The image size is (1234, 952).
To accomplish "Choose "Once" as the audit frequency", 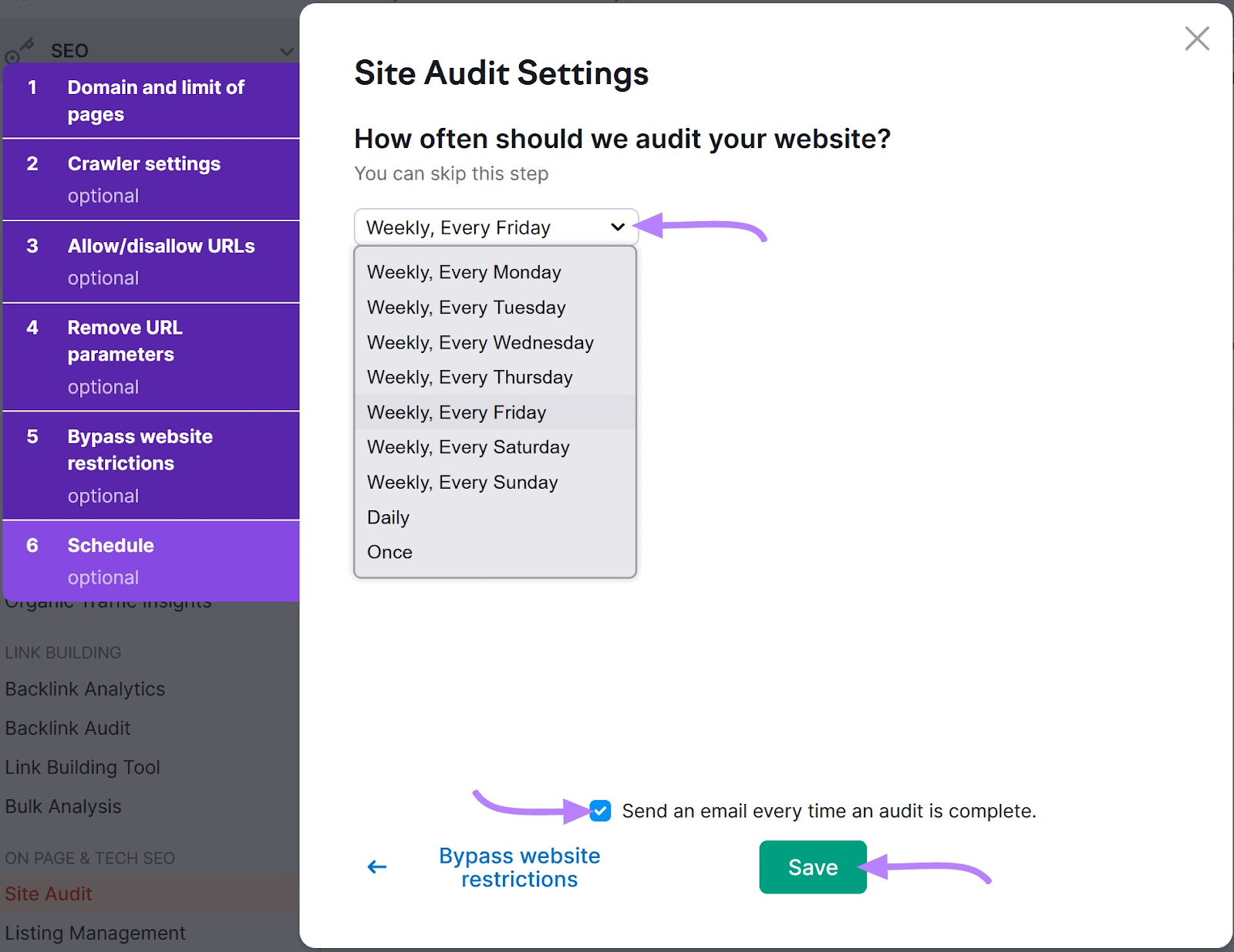I will (x=389, y=552).
